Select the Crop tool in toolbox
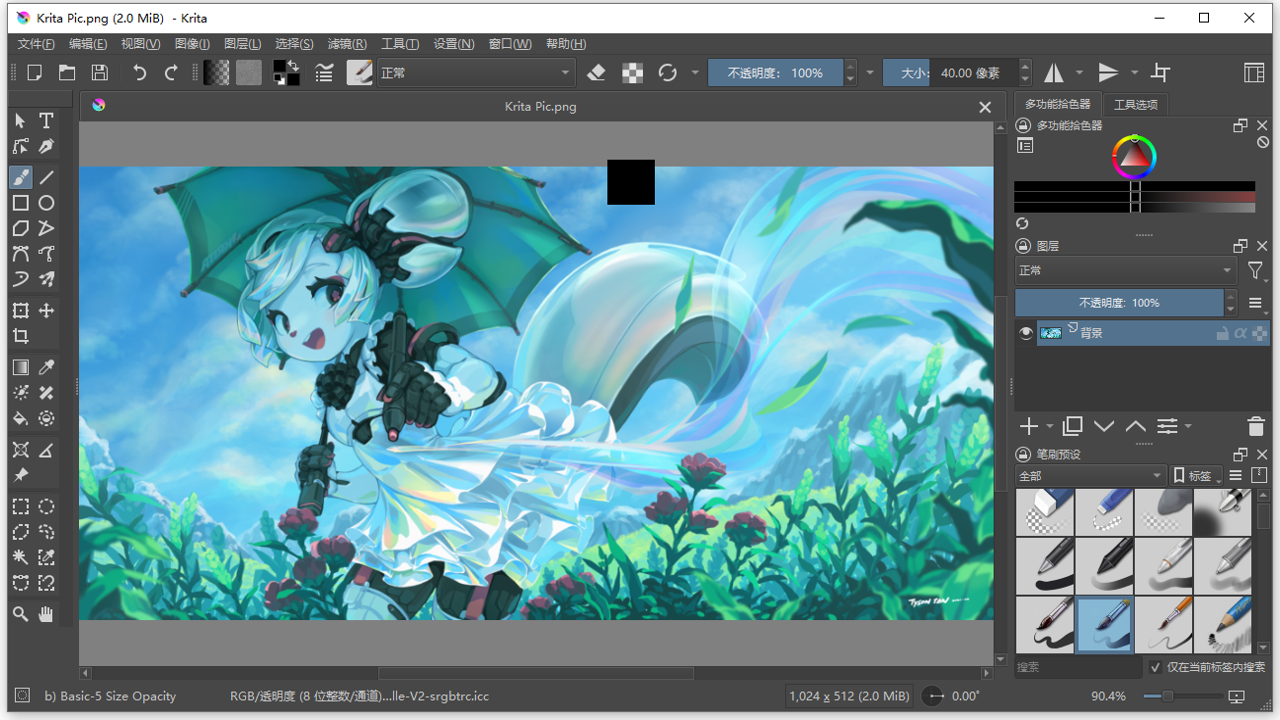Image resolution: width=1280 pixels, height=720 pixels. click(x=20, y=337)
